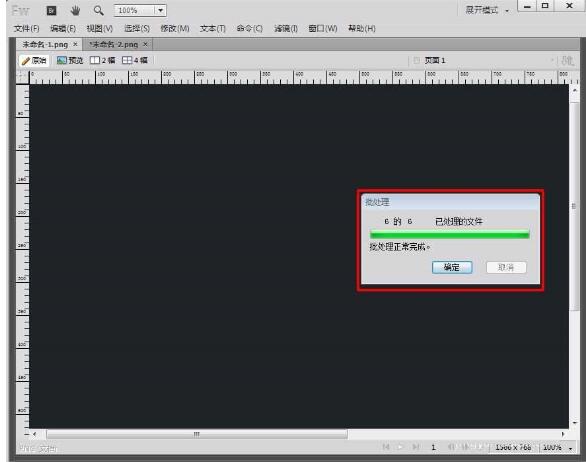Click the horizontal scrollbar thumb below canvas
Viewport: 586px width, 462px height.
click(197, 434)
